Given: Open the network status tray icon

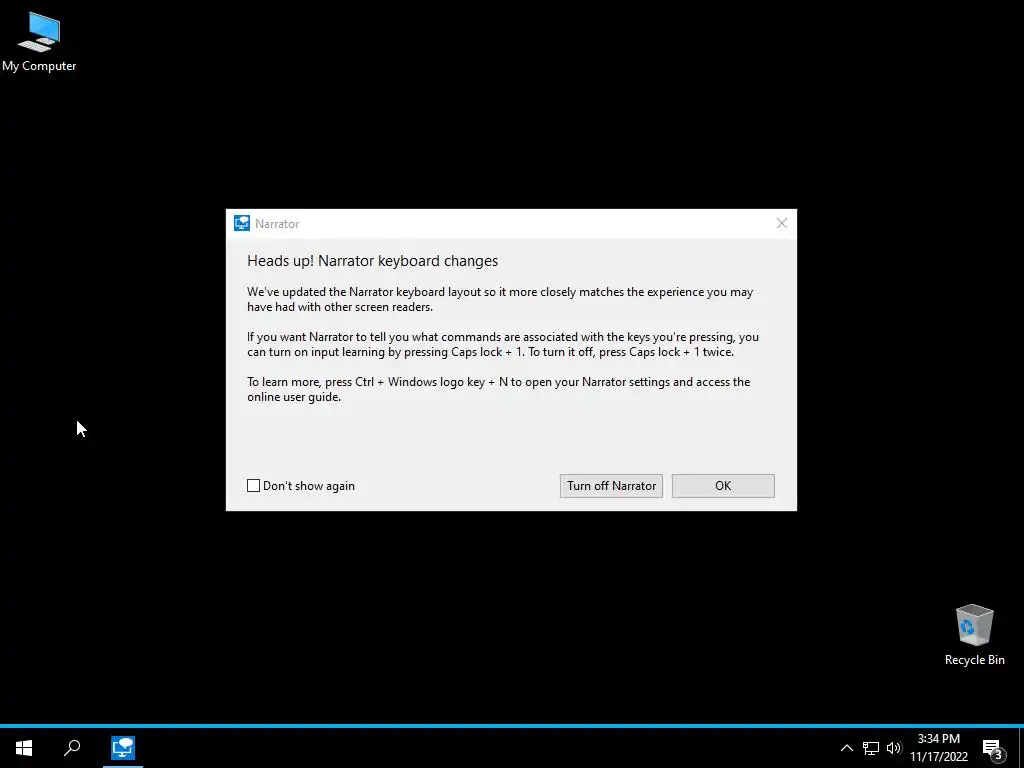Looking at the screenshot, I should (x=871, y=748).
